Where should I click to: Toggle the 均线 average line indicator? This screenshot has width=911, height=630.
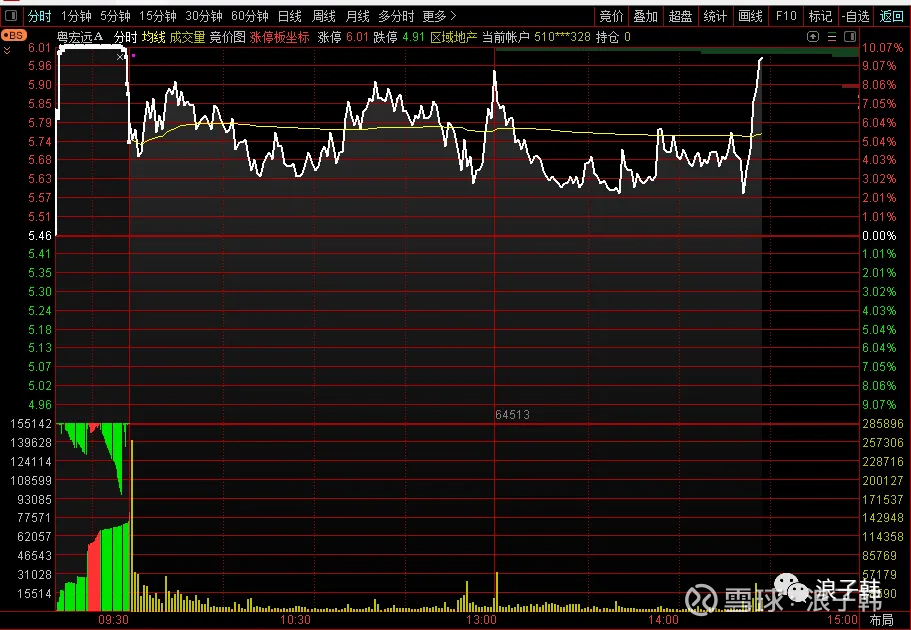[x=153, y=37]
